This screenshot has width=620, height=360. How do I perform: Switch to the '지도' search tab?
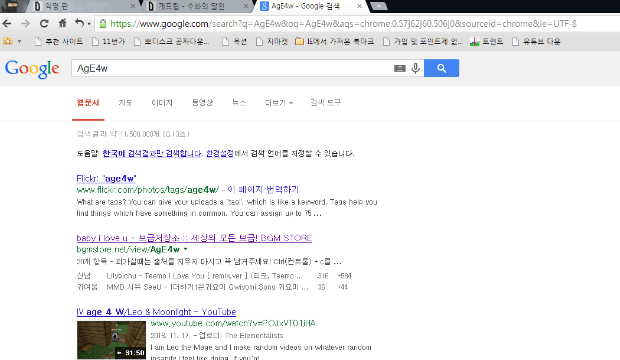tap(125, 103)
